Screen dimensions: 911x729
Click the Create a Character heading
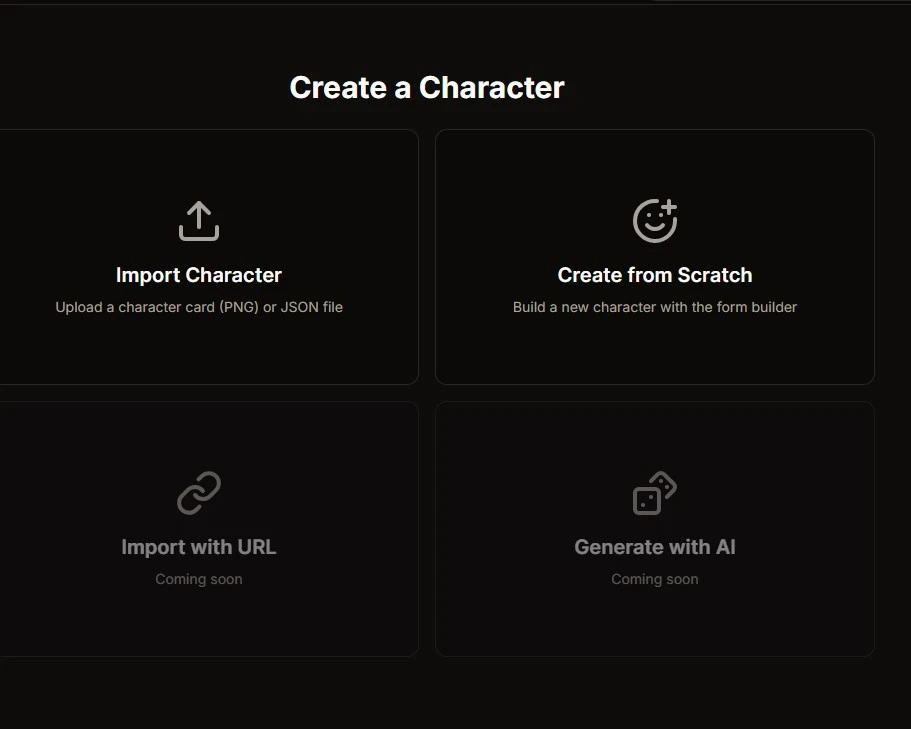click(427, 88)
